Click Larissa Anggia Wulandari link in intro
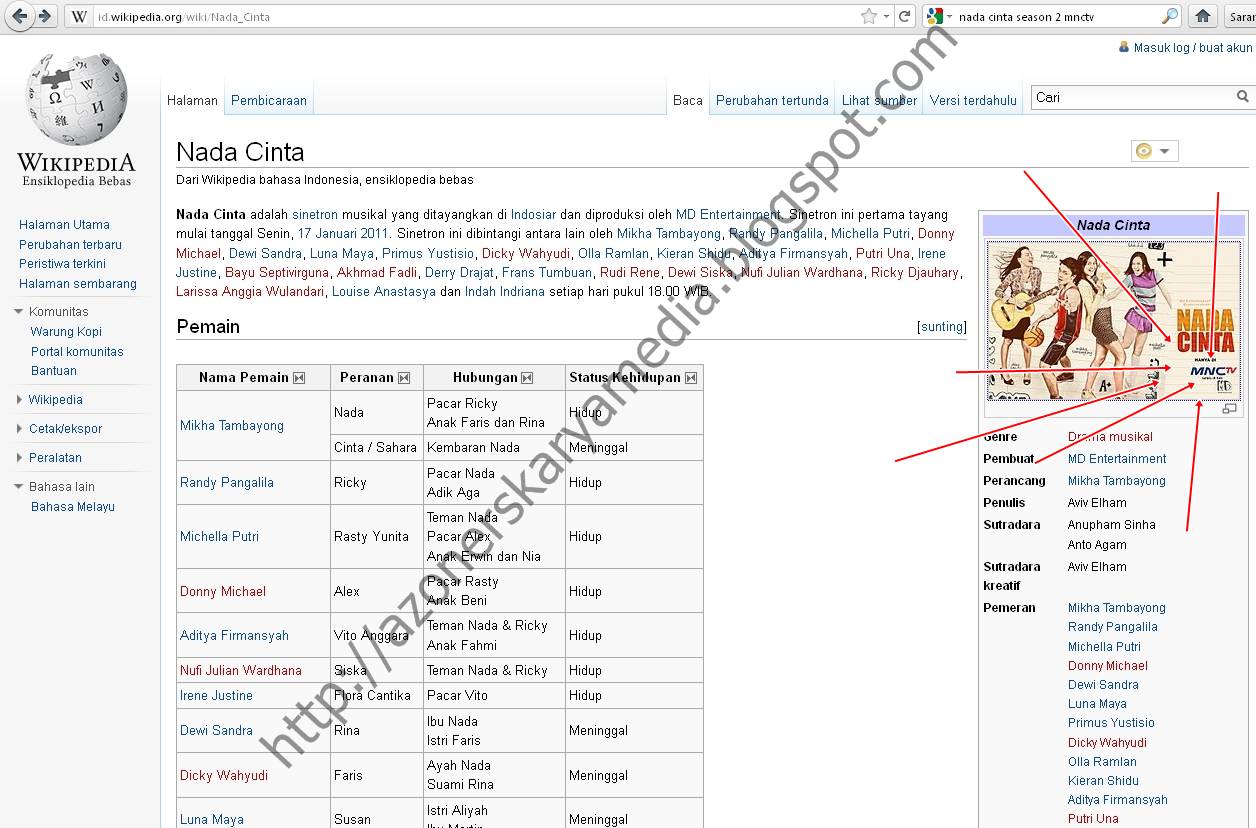Image resolution: width=1256 pixels, height=828 pixels. pos(250,292)
